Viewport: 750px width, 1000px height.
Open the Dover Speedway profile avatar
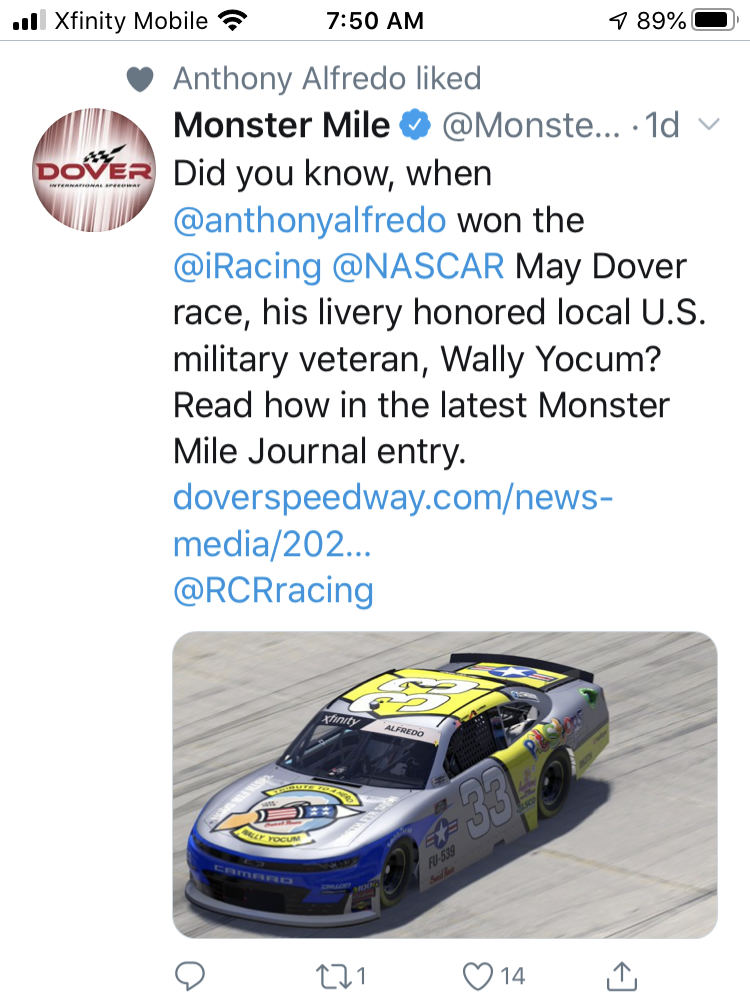pyautogui.click(x=94, y=173)
